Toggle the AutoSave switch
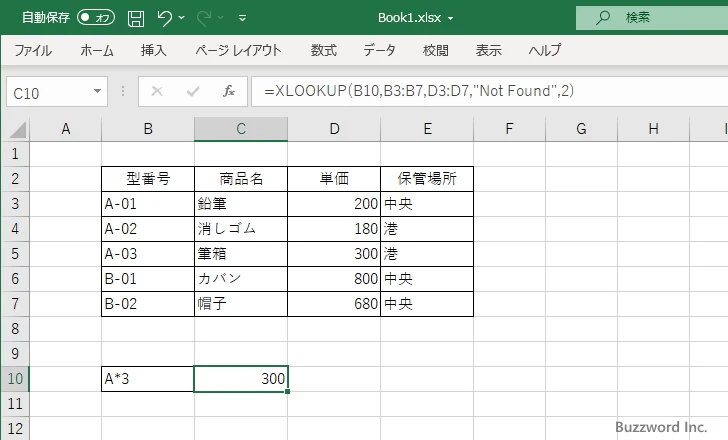The image size is (728, 440). coord(96,18)
